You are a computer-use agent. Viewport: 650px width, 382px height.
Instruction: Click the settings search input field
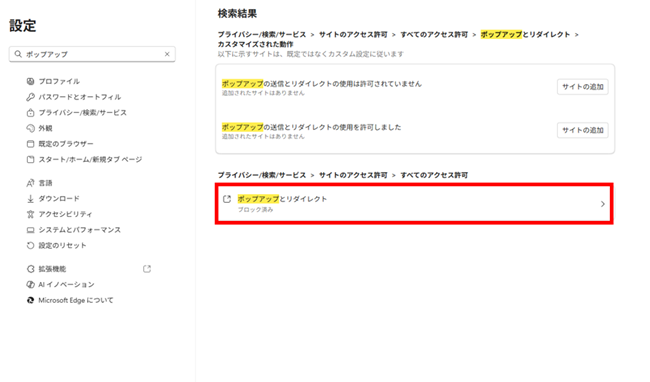click(x=92, y=54)
